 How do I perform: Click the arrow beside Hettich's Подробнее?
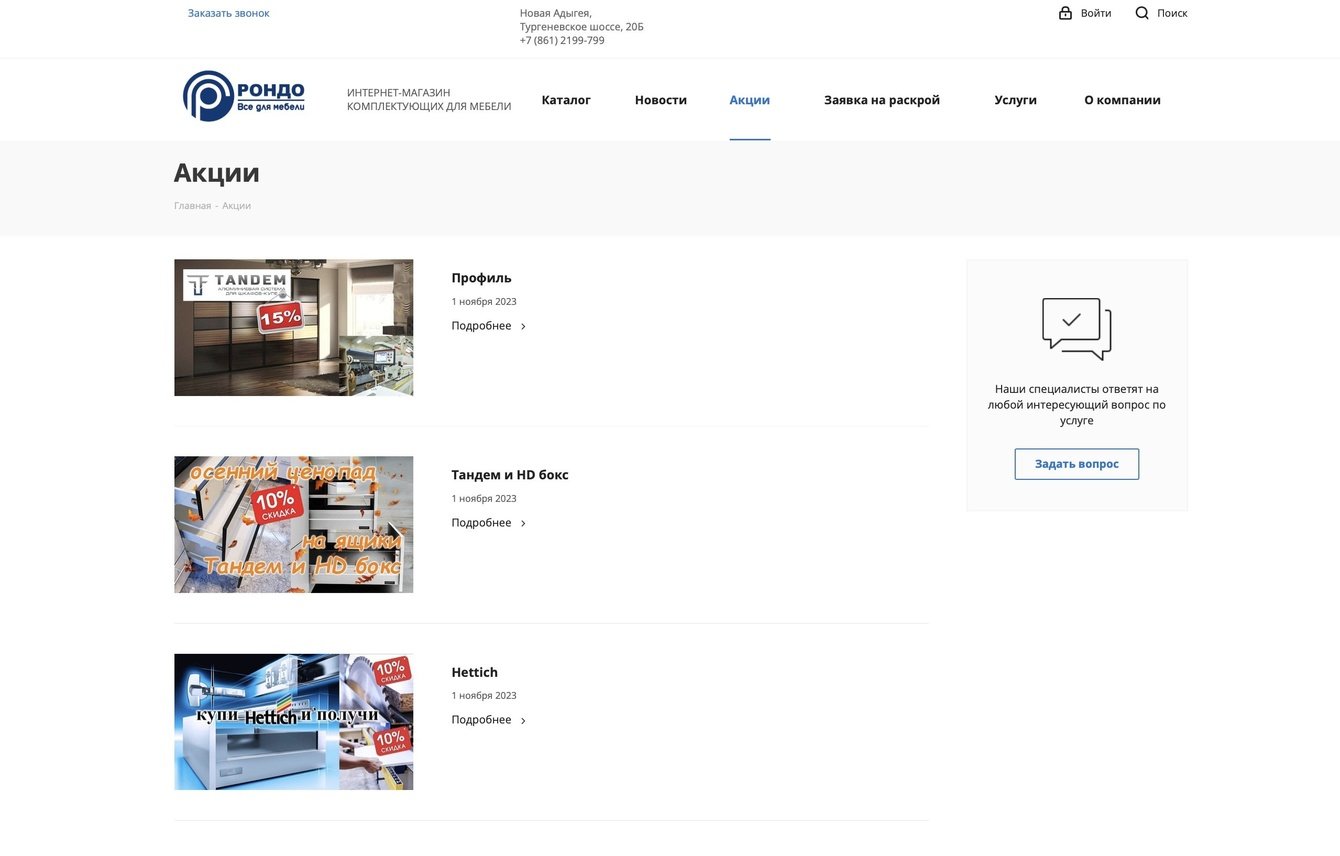pos(523,721)
